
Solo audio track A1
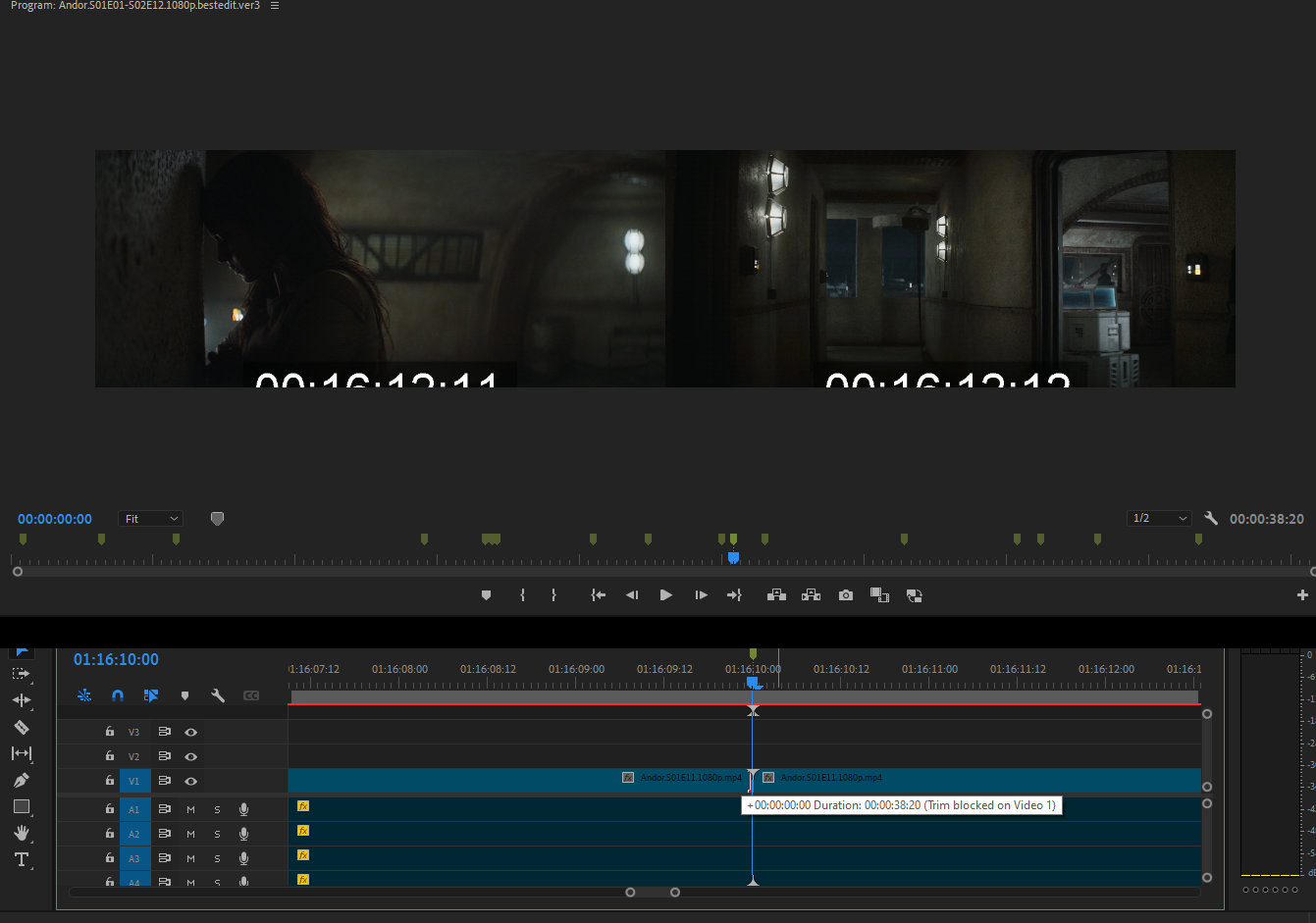pos(217,809)
